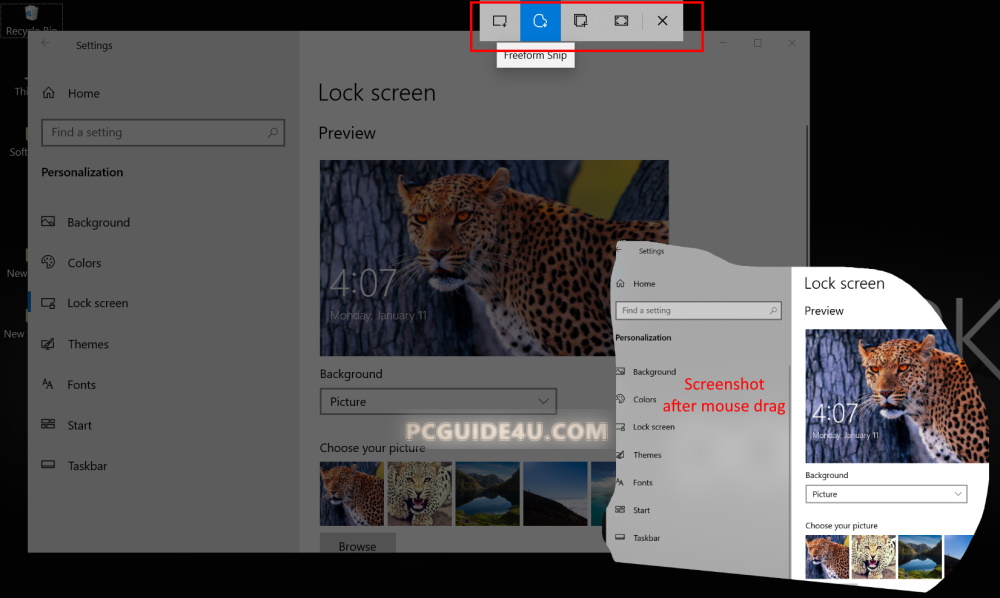This screenshot has height=598, width=1000.
Task: Choose the mountain lake thumbnail in main window
Action: [487, 493]
